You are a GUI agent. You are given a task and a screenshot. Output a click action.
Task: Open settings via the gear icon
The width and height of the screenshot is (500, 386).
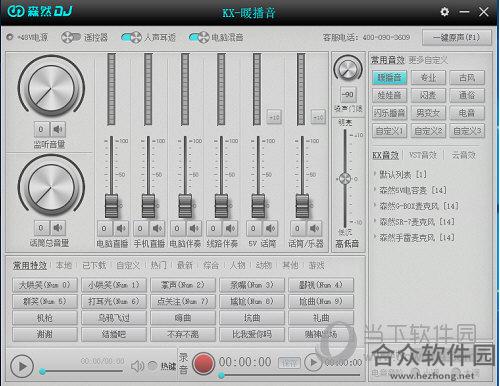(x=444, y=12)
